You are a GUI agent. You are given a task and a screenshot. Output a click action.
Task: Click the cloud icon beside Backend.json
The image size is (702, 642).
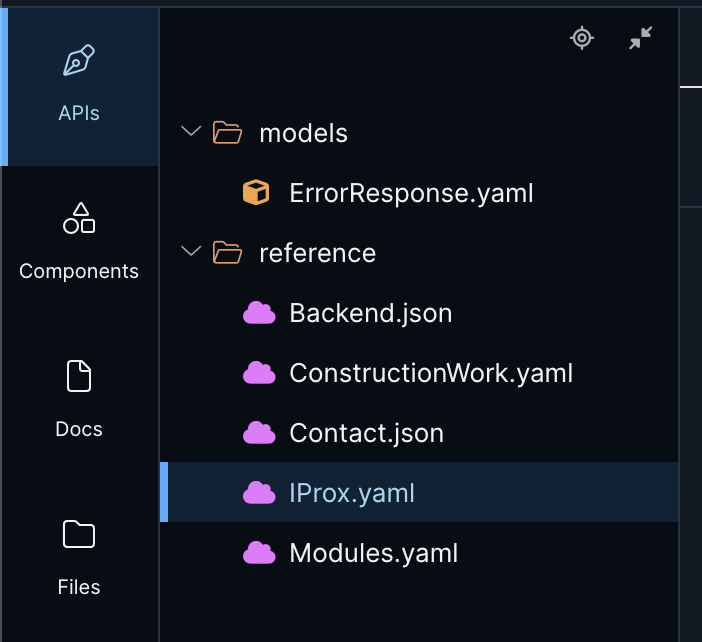[259, 313]
